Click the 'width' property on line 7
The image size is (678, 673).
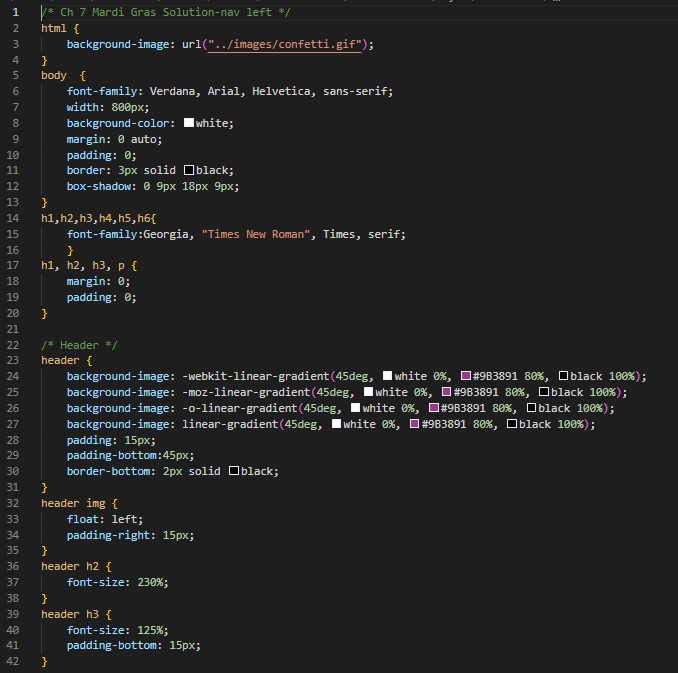(83, 107)
